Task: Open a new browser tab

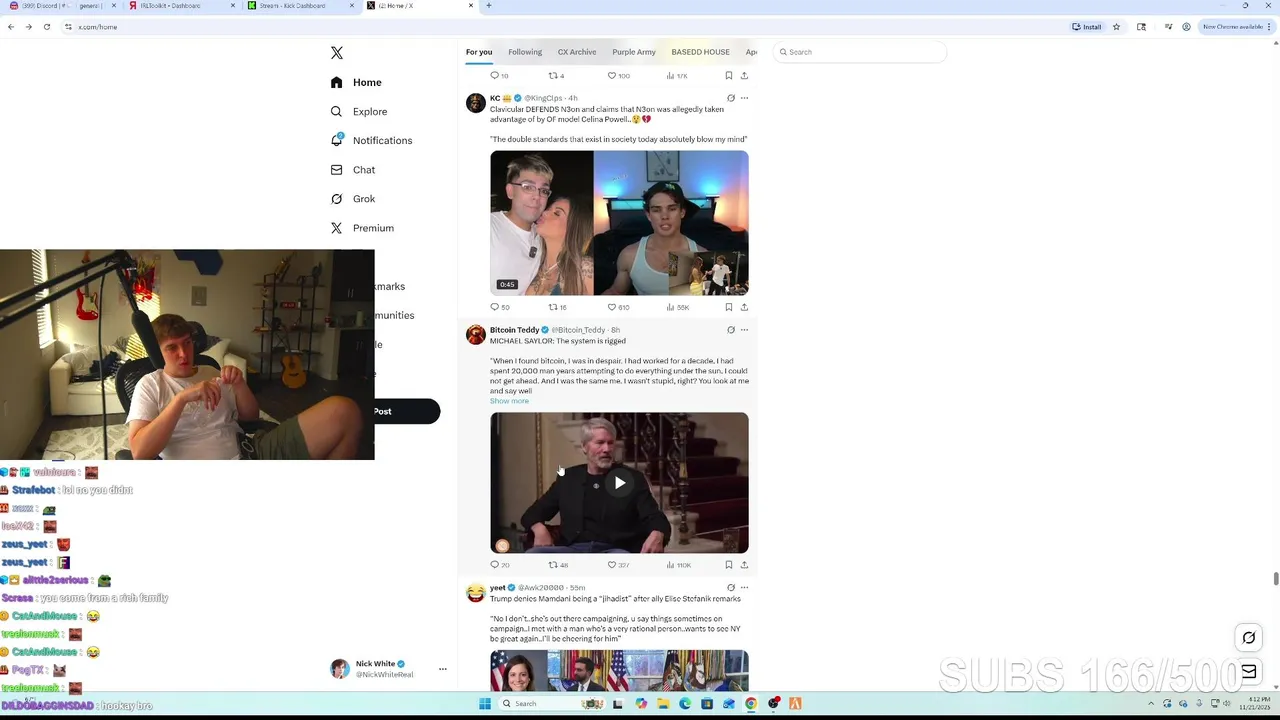Action: [489, 6]
